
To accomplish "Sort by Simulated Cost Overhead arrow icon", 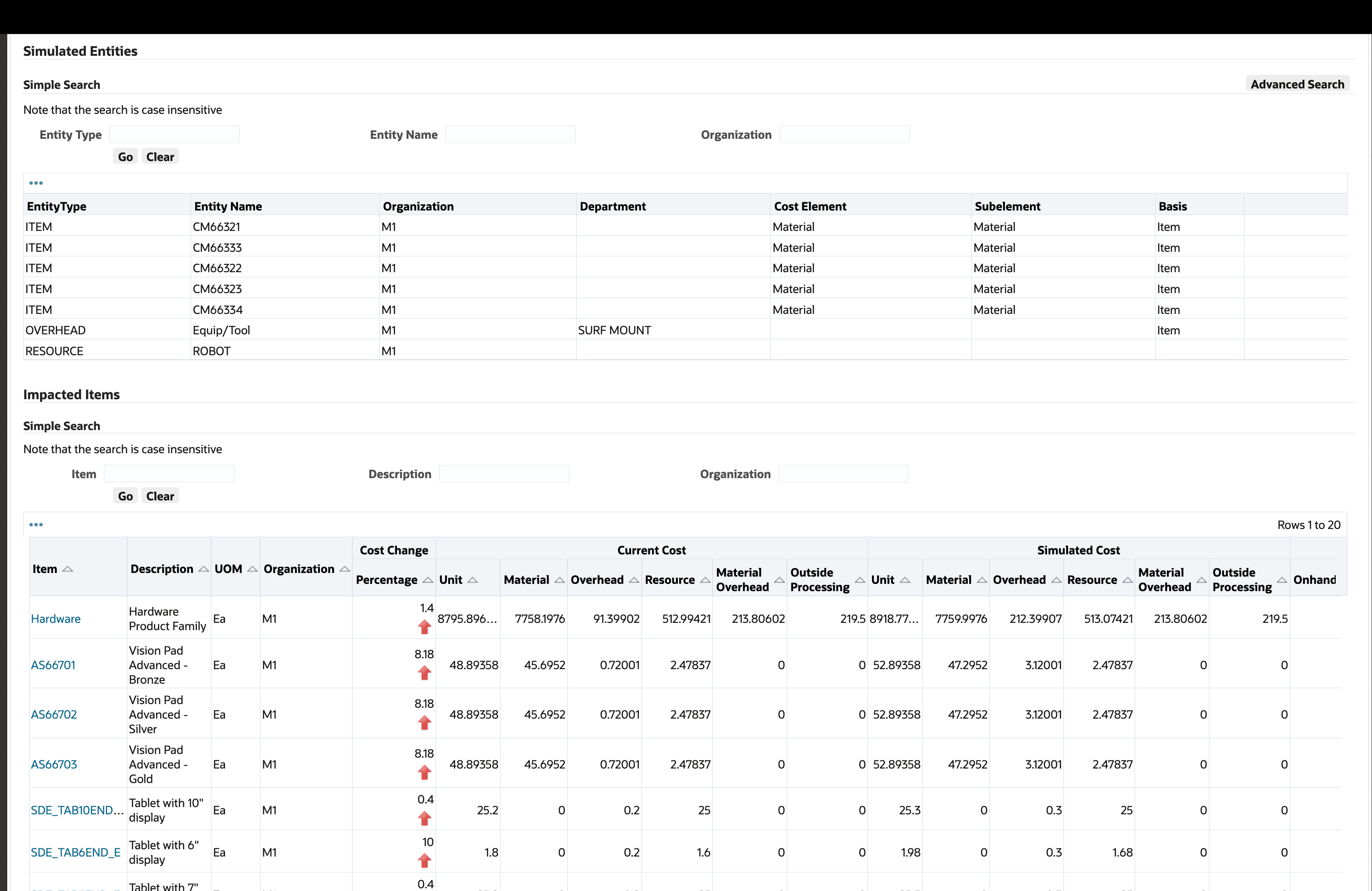I will coord(1056,580).
